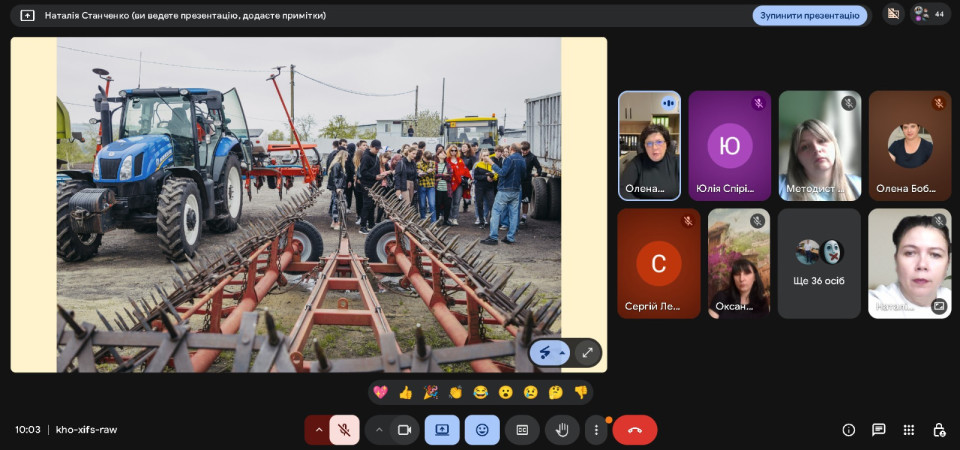Click the Зупинити презентацію button
The width and height of the screenshot is (960, 450).
tap(809, 15)
